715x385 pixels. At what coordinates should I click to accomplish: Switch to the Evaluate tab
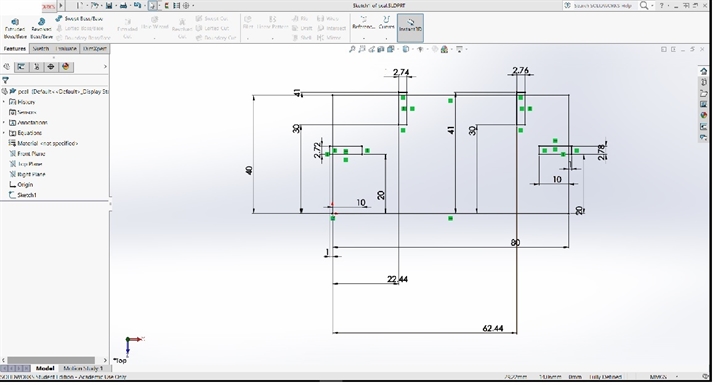[x=66, y=48]
